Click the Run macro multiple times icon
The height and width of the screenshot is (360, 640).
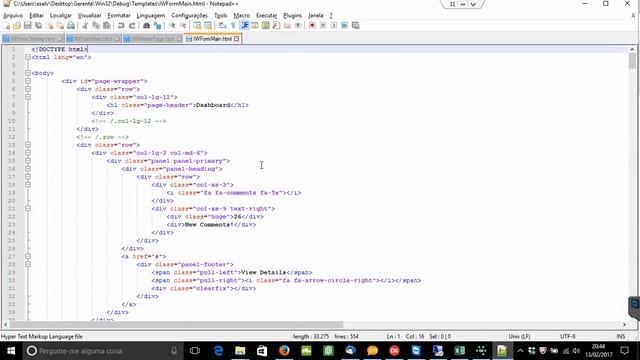(x=344, y=26)
